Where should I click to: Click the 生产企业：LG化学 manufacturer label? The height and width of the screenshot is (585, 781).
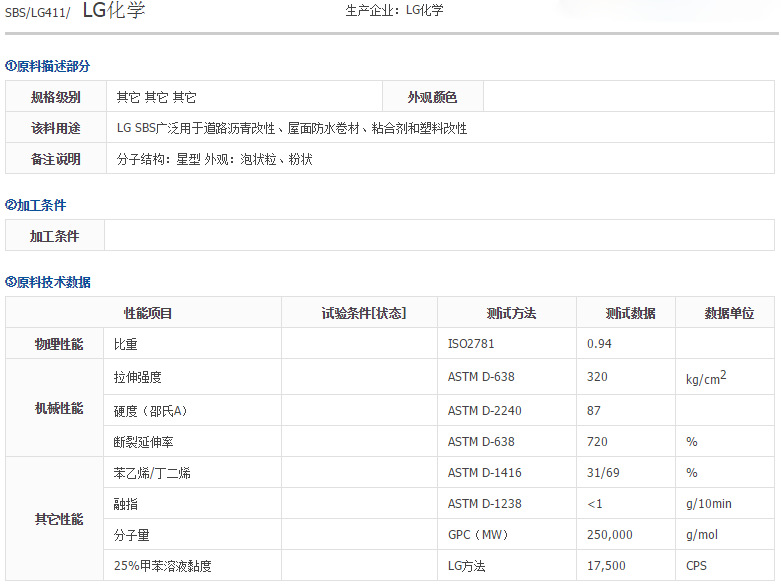tap(394, 10)
